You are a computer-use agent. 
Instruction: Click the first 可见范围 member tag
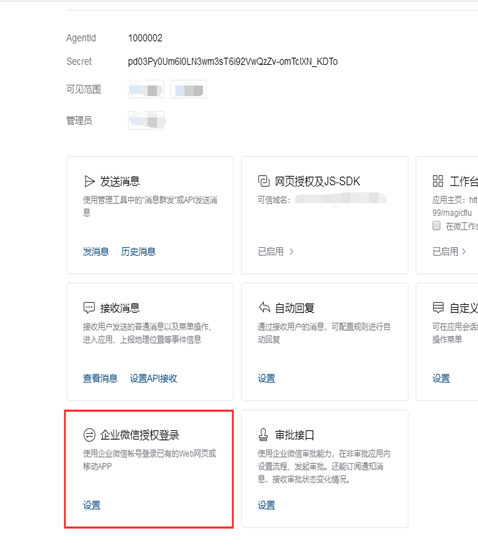[146, 89]
